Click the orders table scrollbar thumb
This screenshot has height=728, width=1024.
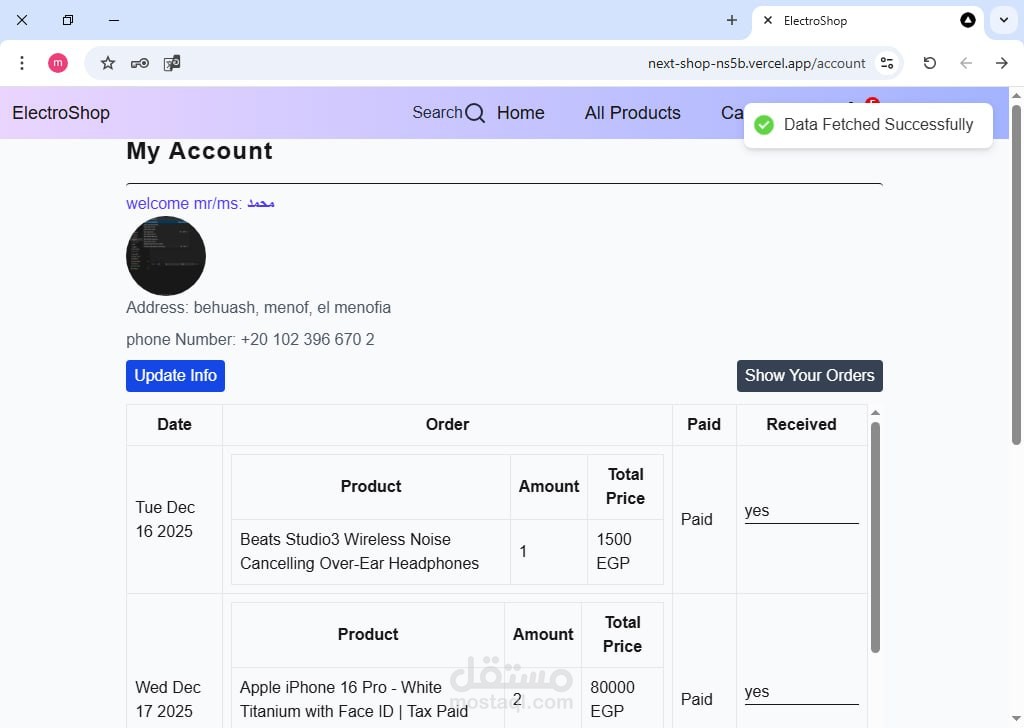point(875,537)
